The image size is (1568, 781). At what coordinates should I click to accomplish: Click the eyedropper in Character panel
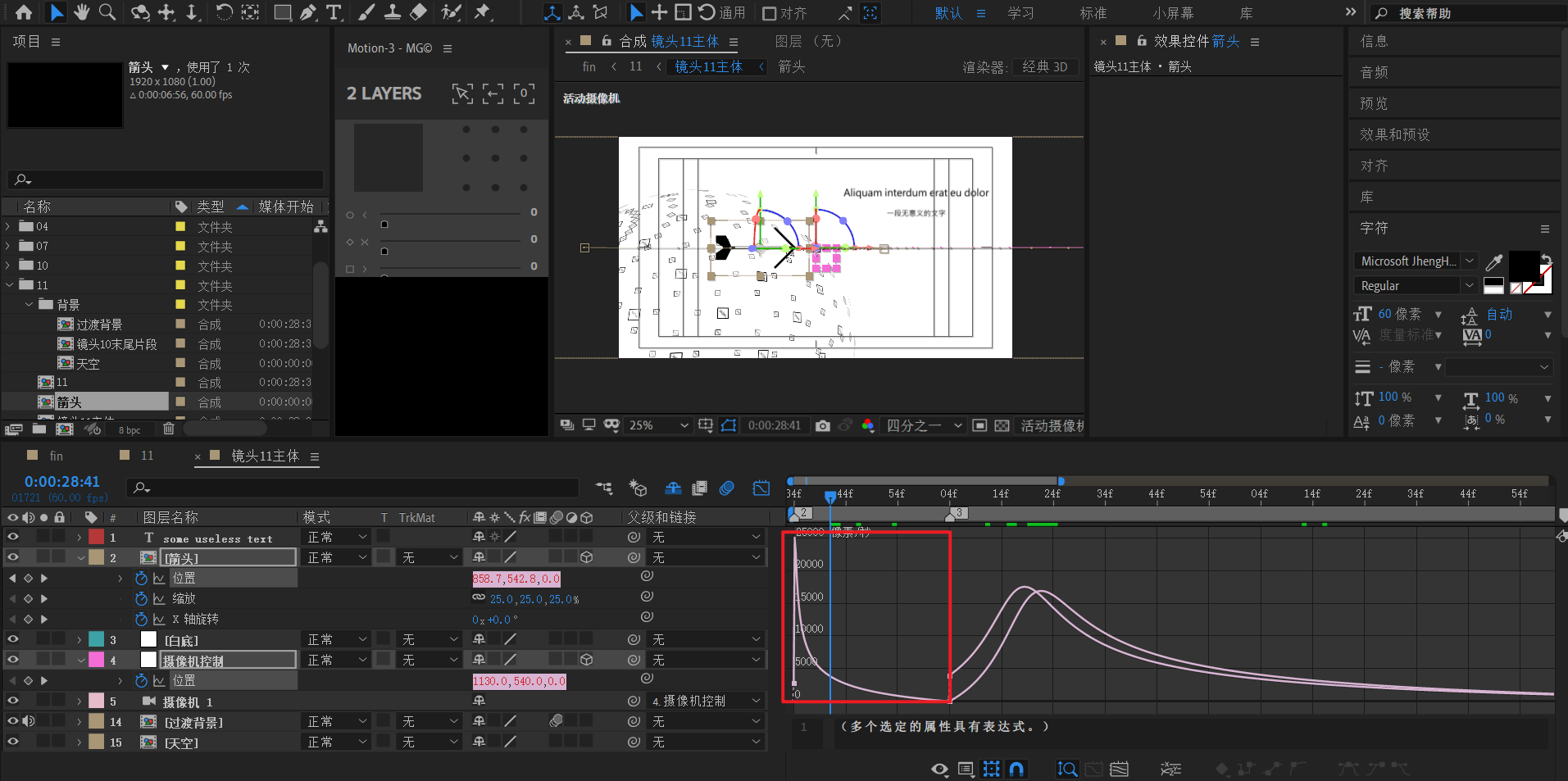click(1494, 262)
